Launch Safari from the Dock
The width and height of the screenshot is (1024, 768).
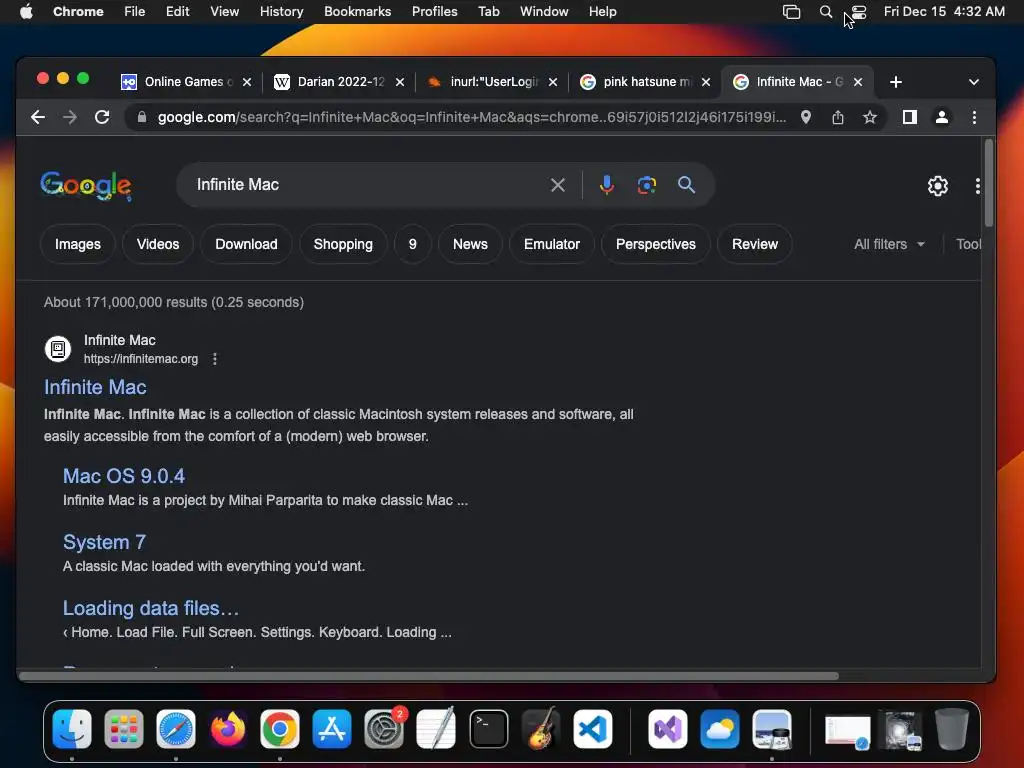click(x=176, y=729)
